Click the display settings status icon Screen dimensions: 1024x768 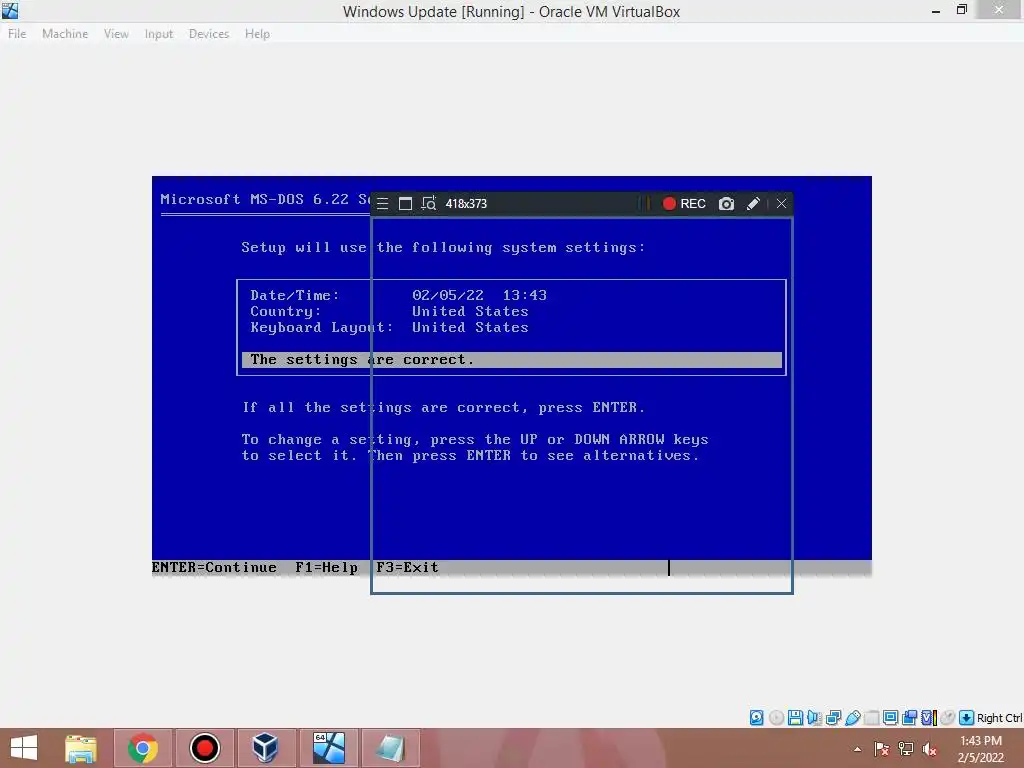point(890,718)
